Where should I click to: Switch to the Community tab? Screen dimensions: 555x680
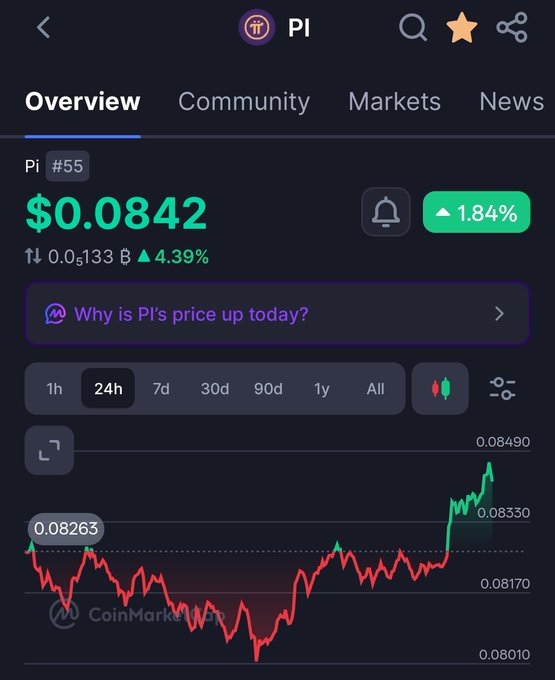244,101
